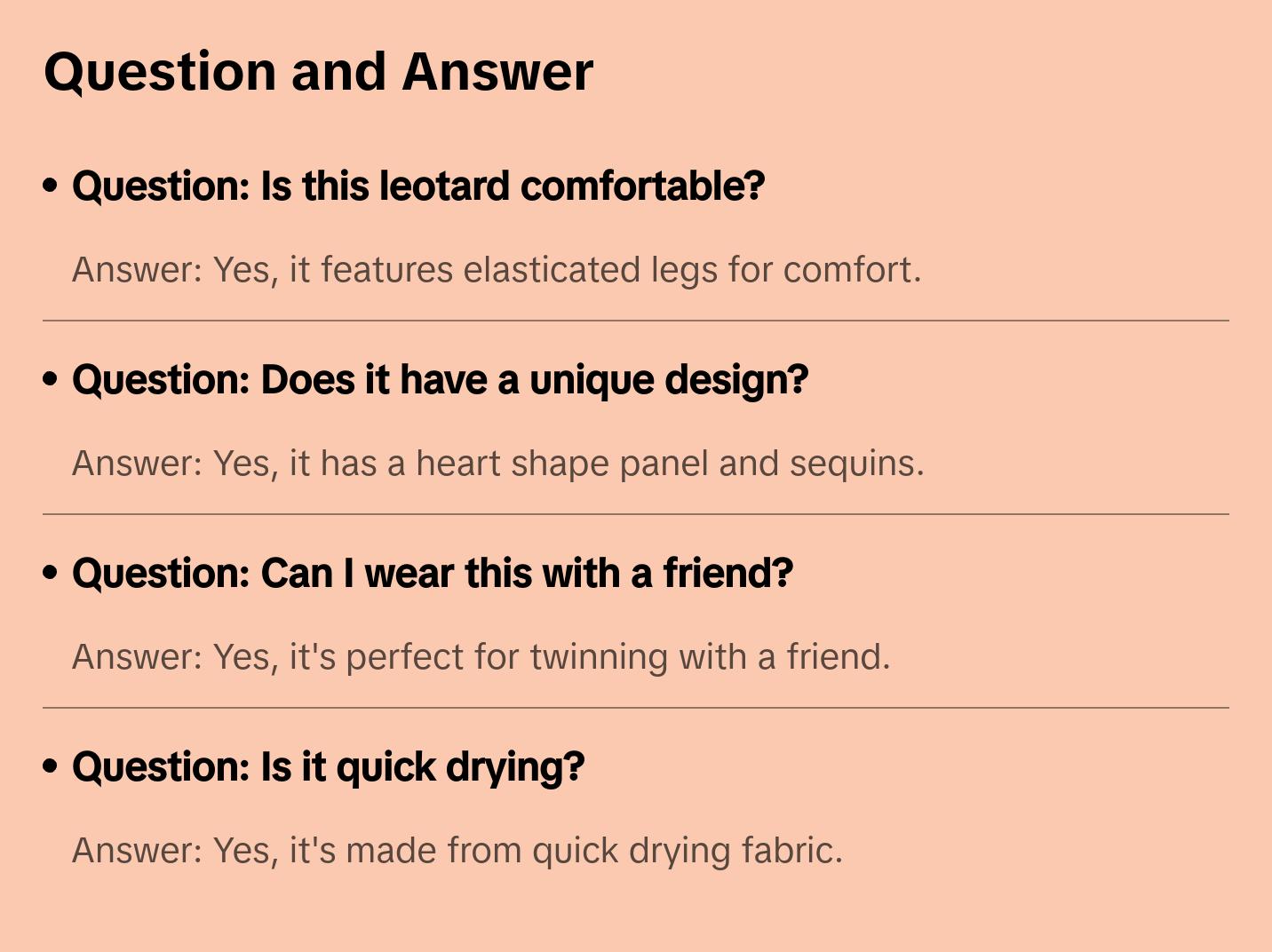This screenshot has height=952, width=1272.
Task: Click the word 'twinning' in the third answer
Action: point(599,657)
